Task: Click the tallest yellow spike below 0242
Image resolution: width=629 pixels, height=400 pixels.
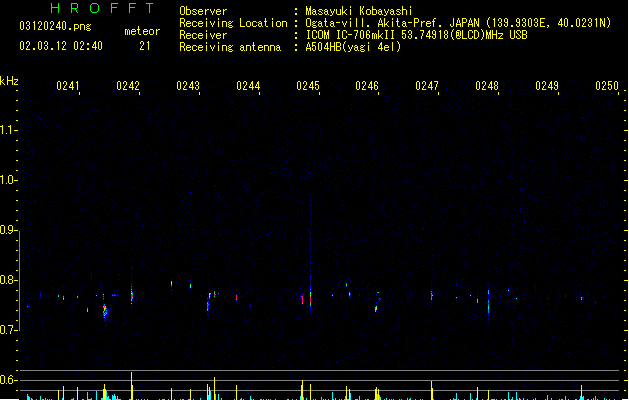Action: click(x=132, y=386)
